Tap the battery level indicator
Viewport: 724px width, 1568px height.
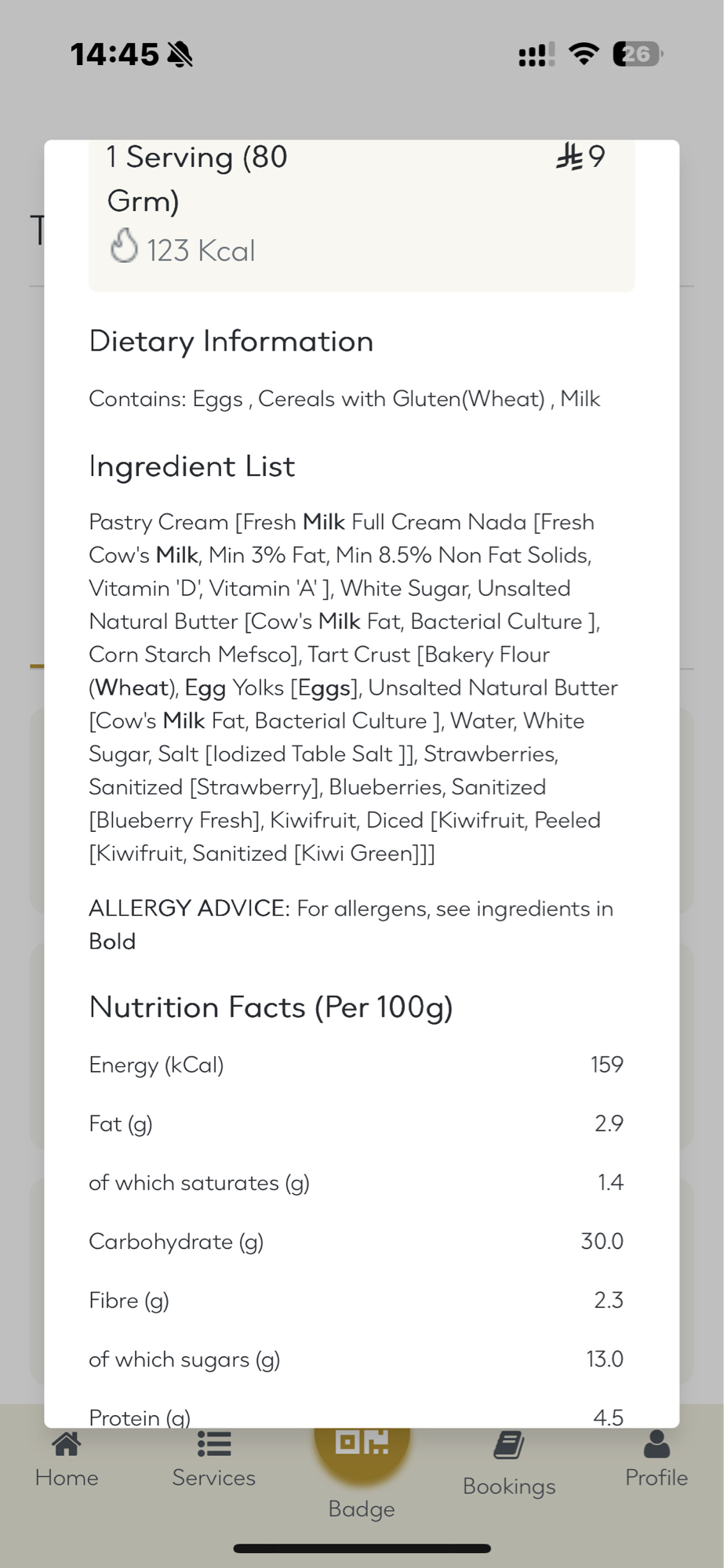(x=637, y=54)
